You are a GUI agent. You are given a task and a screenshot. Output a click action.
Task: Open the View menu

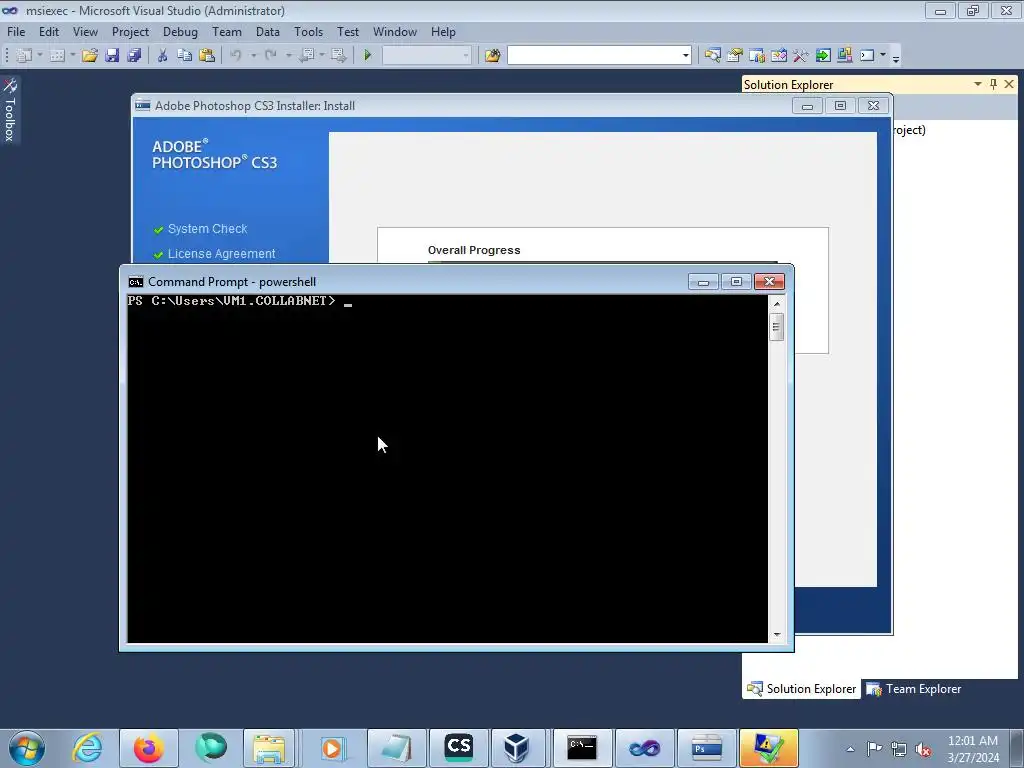point(85,31)
